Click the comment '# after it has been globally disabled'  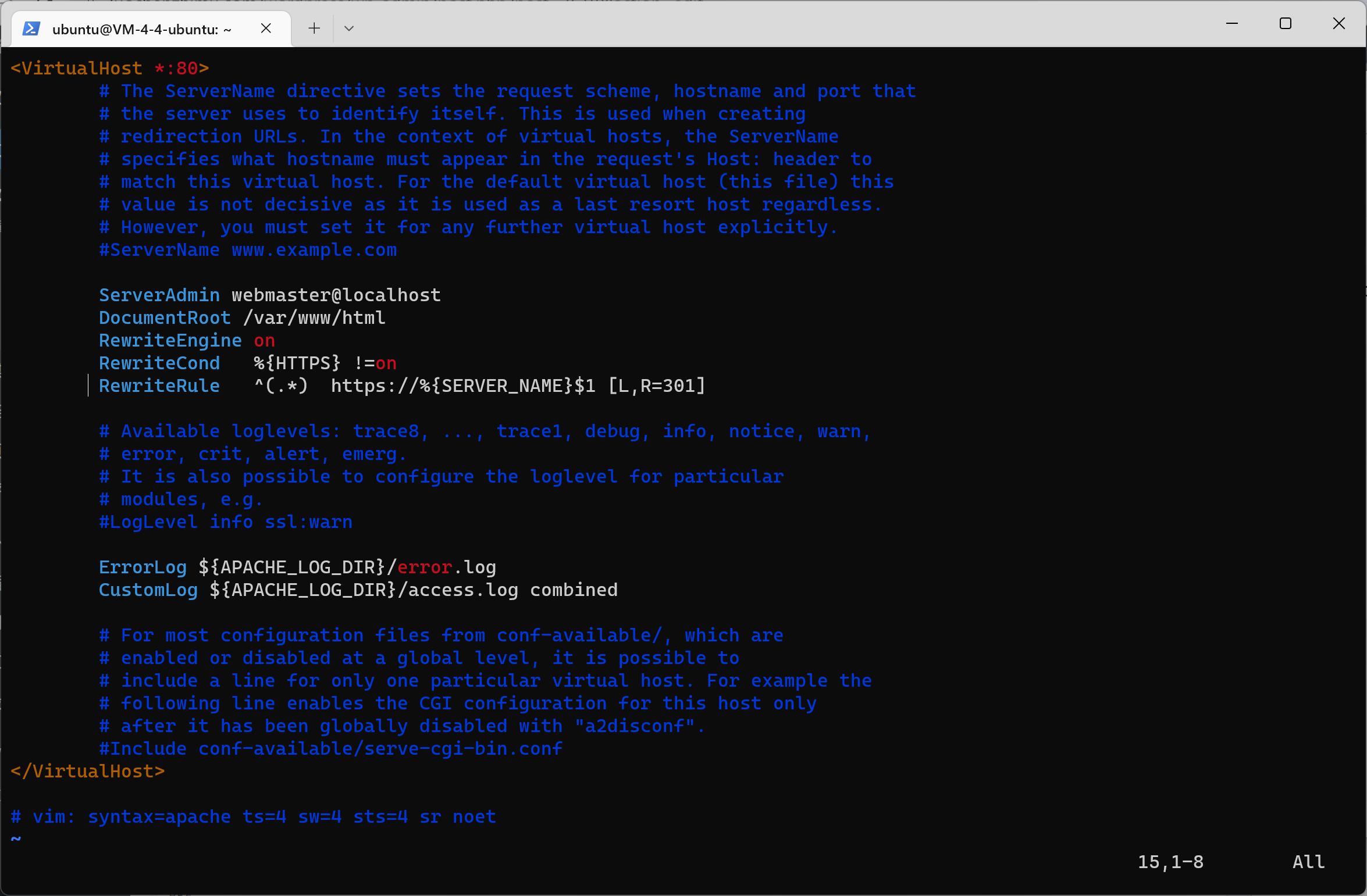pos(403,726)
